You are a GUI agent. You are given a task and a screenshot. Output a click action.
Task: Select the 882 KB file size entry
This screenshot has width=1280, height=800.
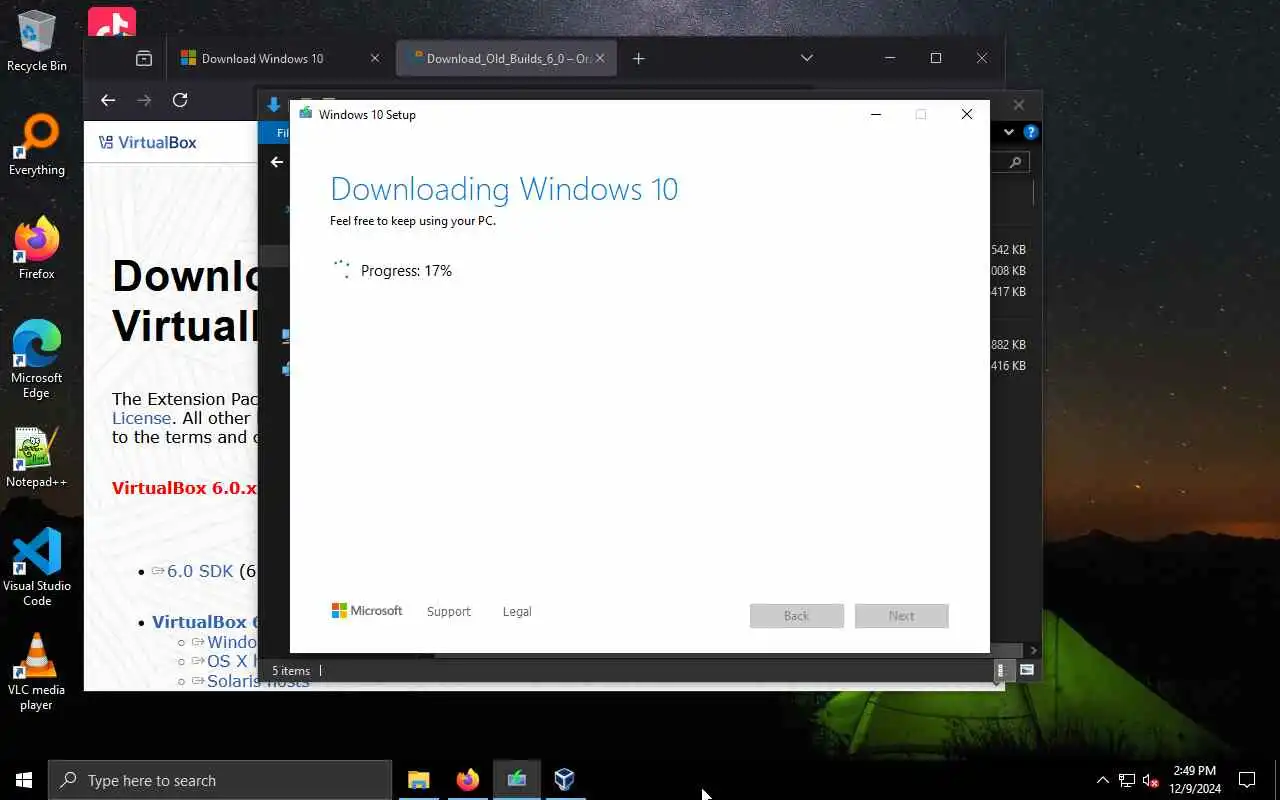1008,345
